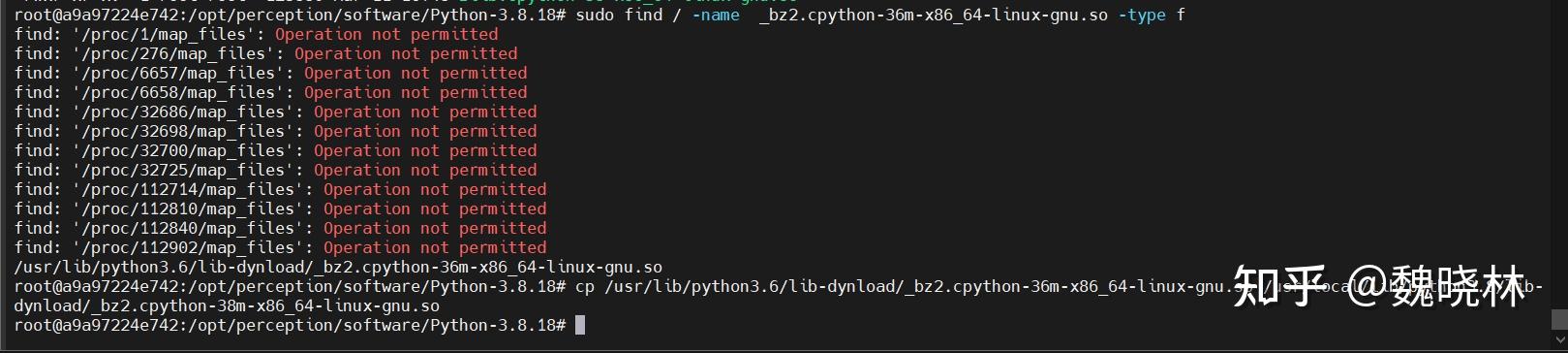Click the '-type' flag in the command
Viewport: 1568px width, 353px height.
pyautogui.click(x=1142, y=15)
